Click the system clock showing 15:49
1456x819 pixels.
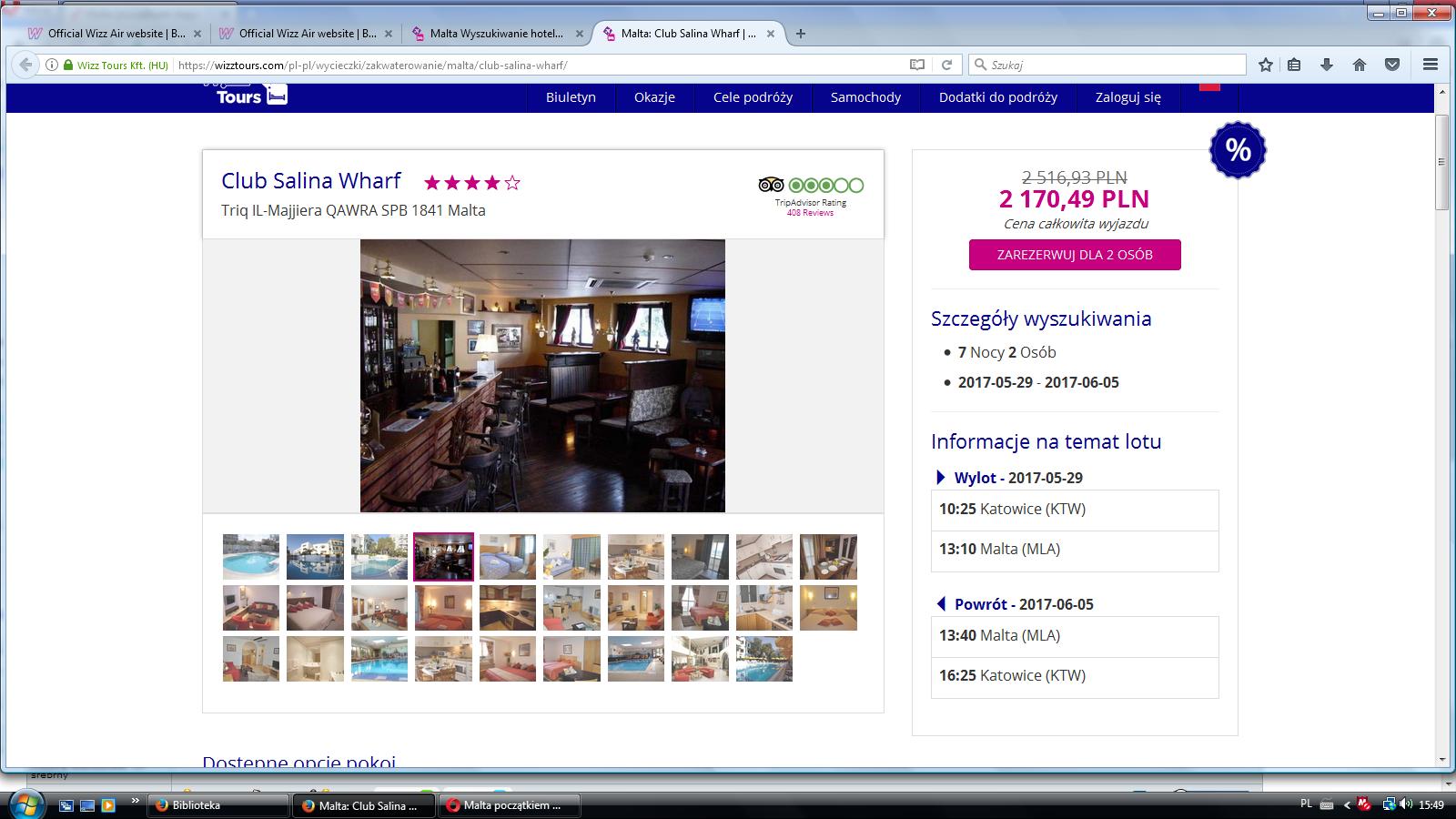[1431, 804]
